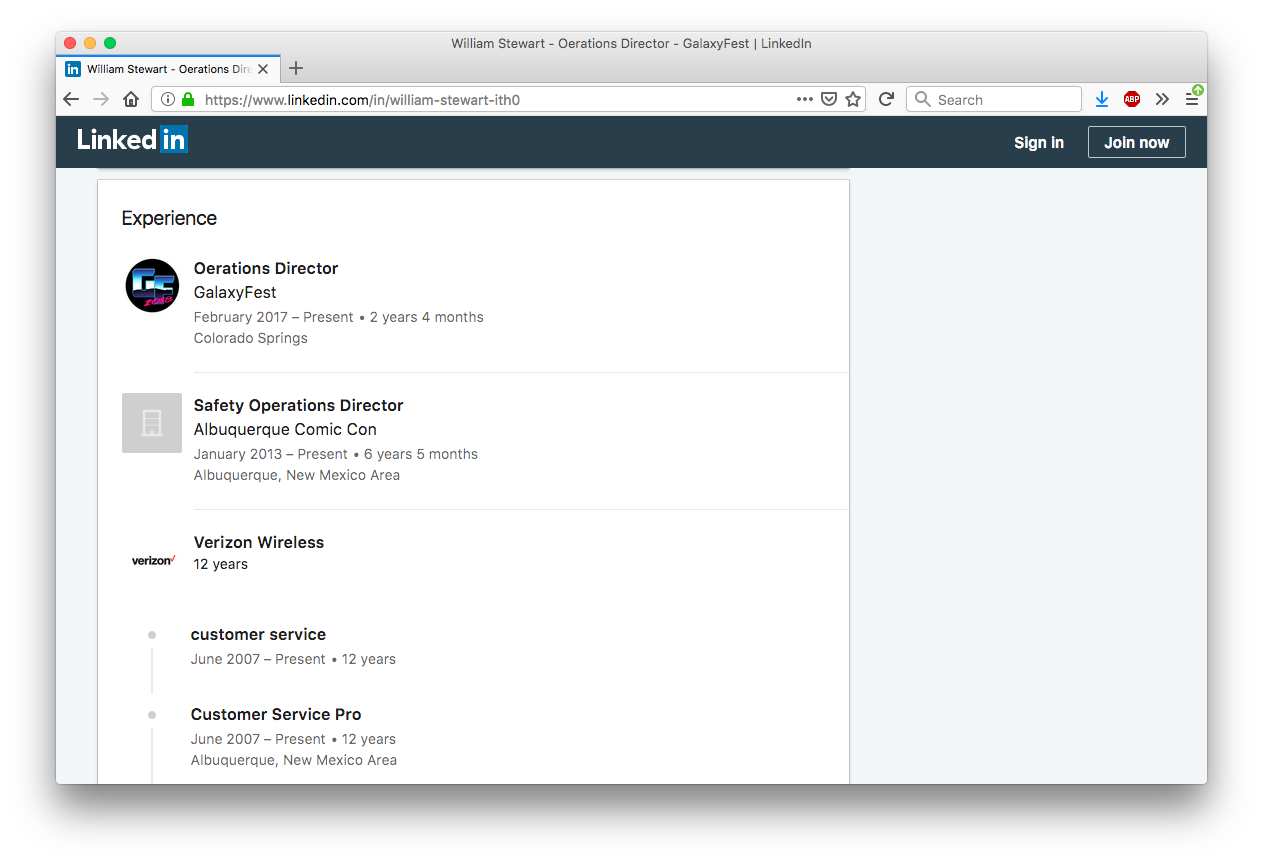The height and width of the screenshot is (864, 1263).
Task: Click the Adblock Plus icon
Action: pos(1132,99)
